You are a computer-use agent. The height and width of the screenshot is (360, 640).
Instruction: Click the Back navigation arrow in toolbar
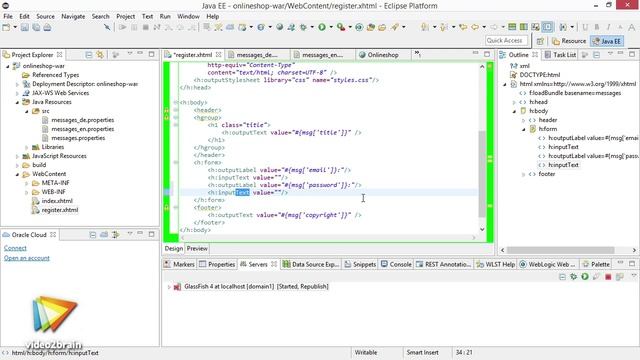tap(475, 27)
